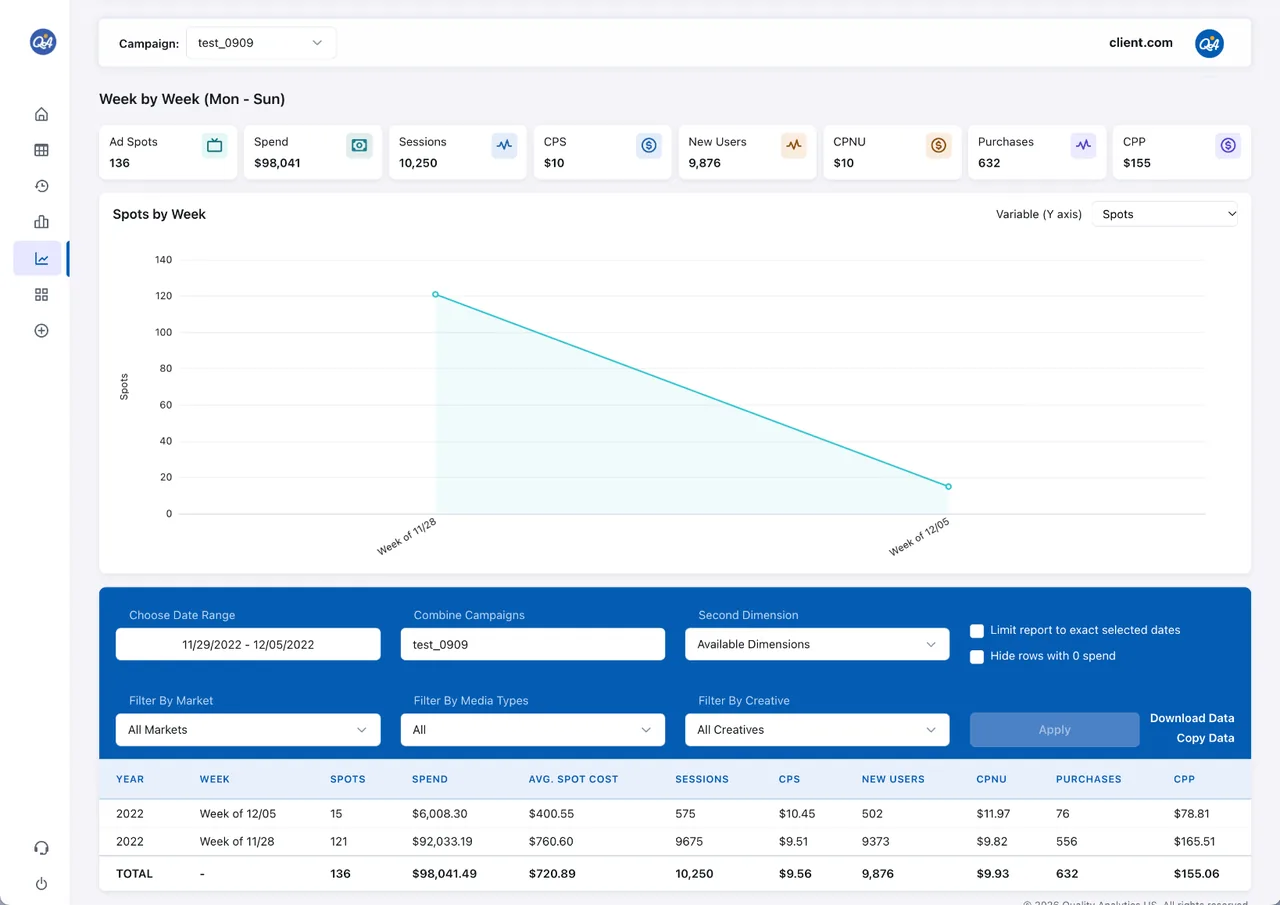Open the grid dashboard sidebar icon
1280x905 pixels.
pyautogui.click(x=41, y=295)
